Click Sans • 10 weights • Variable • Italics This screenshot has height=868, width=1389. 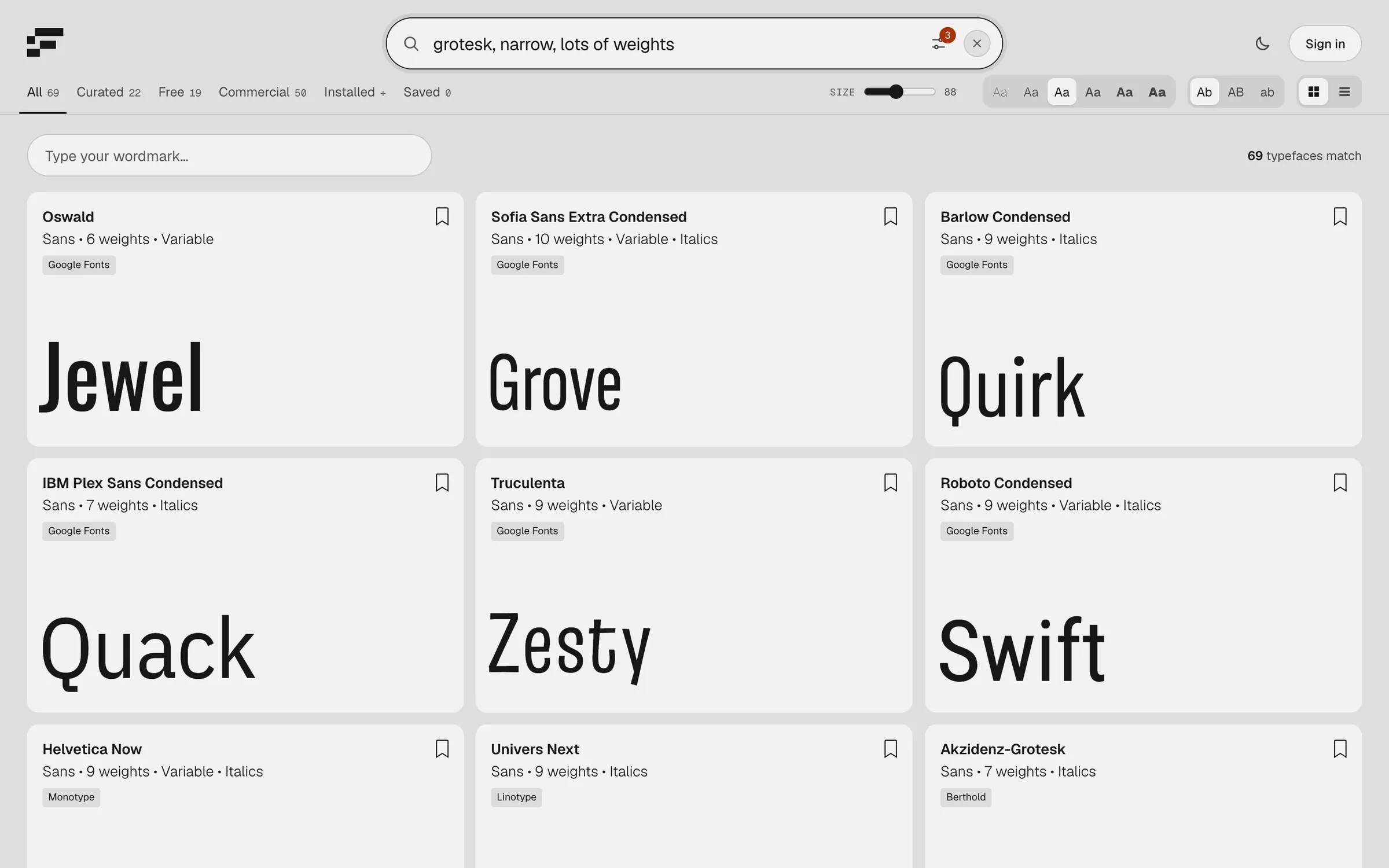coord(604,239)
